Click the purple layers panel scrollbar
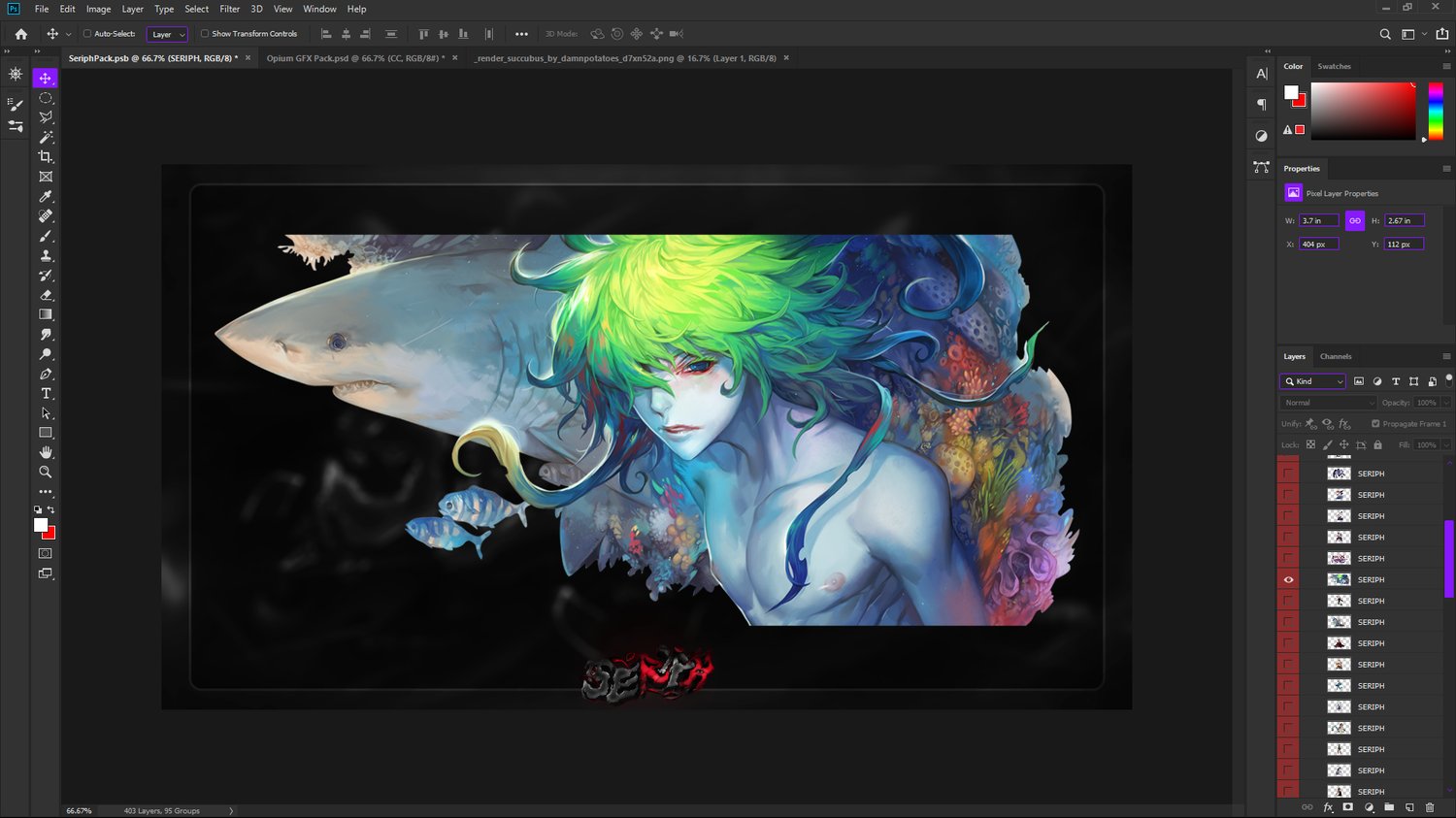The width and height of the screenshot is (1456, 818). tap(1448, 559)
